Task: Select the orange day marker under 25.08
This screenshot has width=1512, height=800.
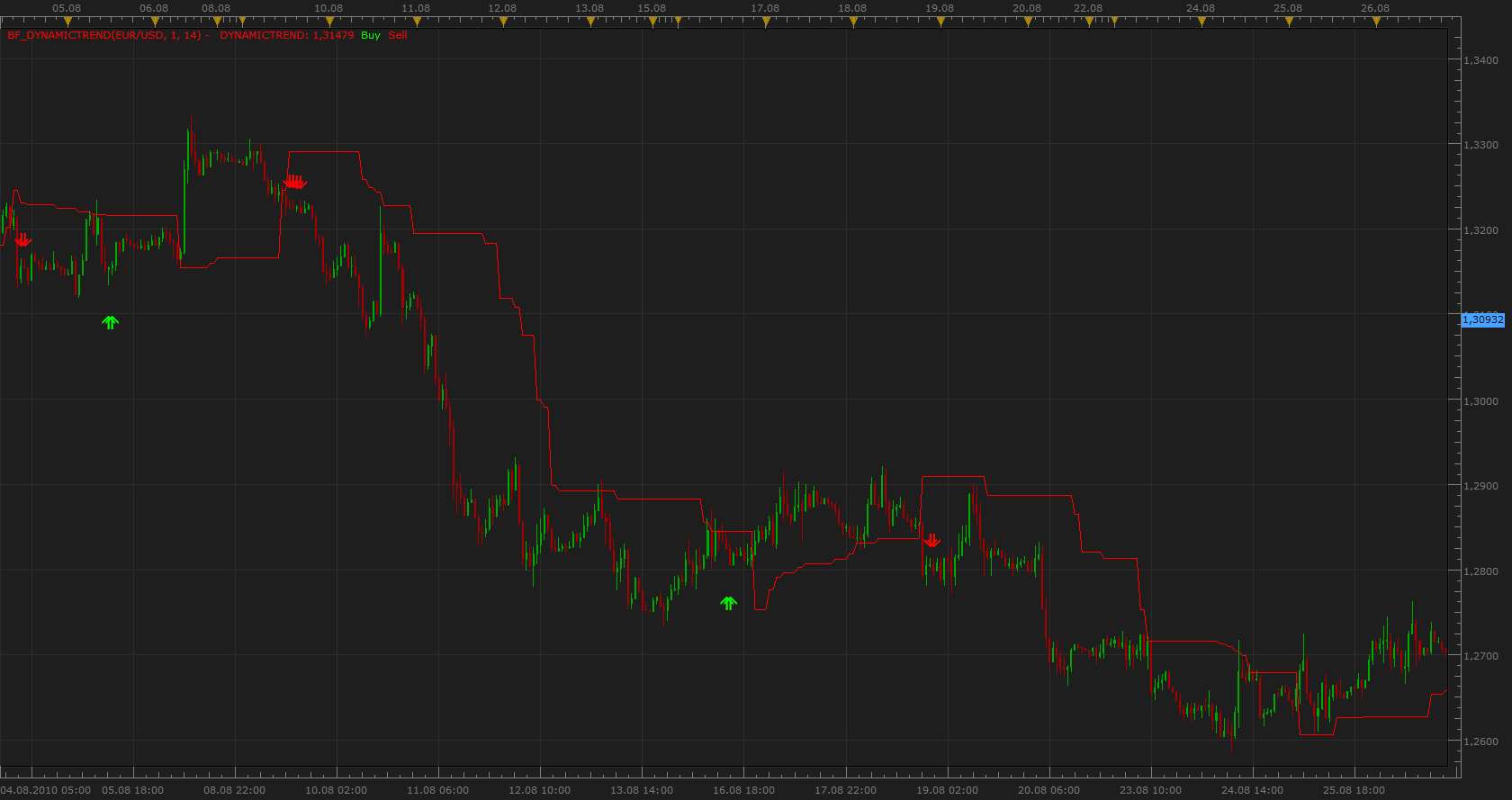Action: pyautogui.click(x=1289, y=22)
